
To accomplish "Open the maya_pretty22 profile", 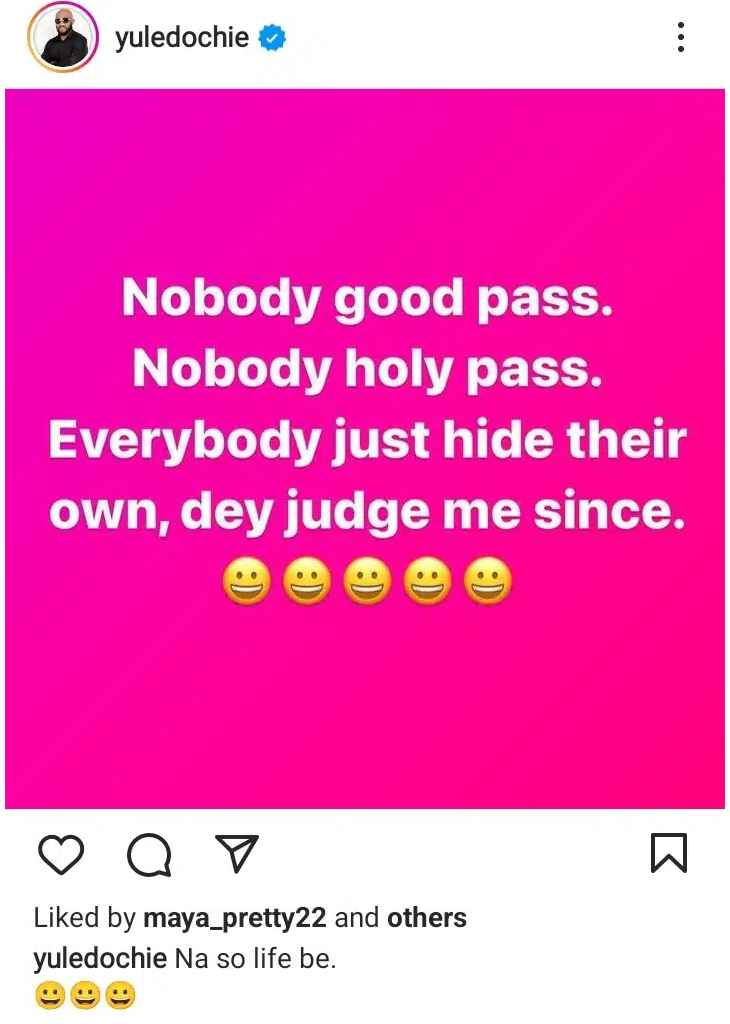I will (x=234, y=918).
